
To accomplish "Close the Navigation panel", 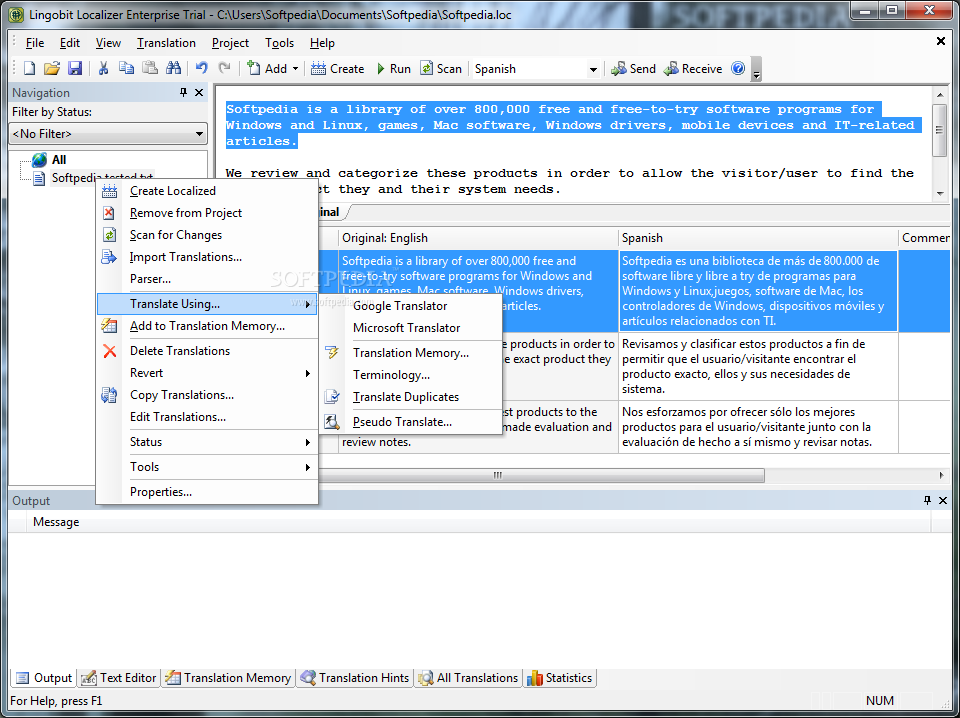I will tap(199, 92).
